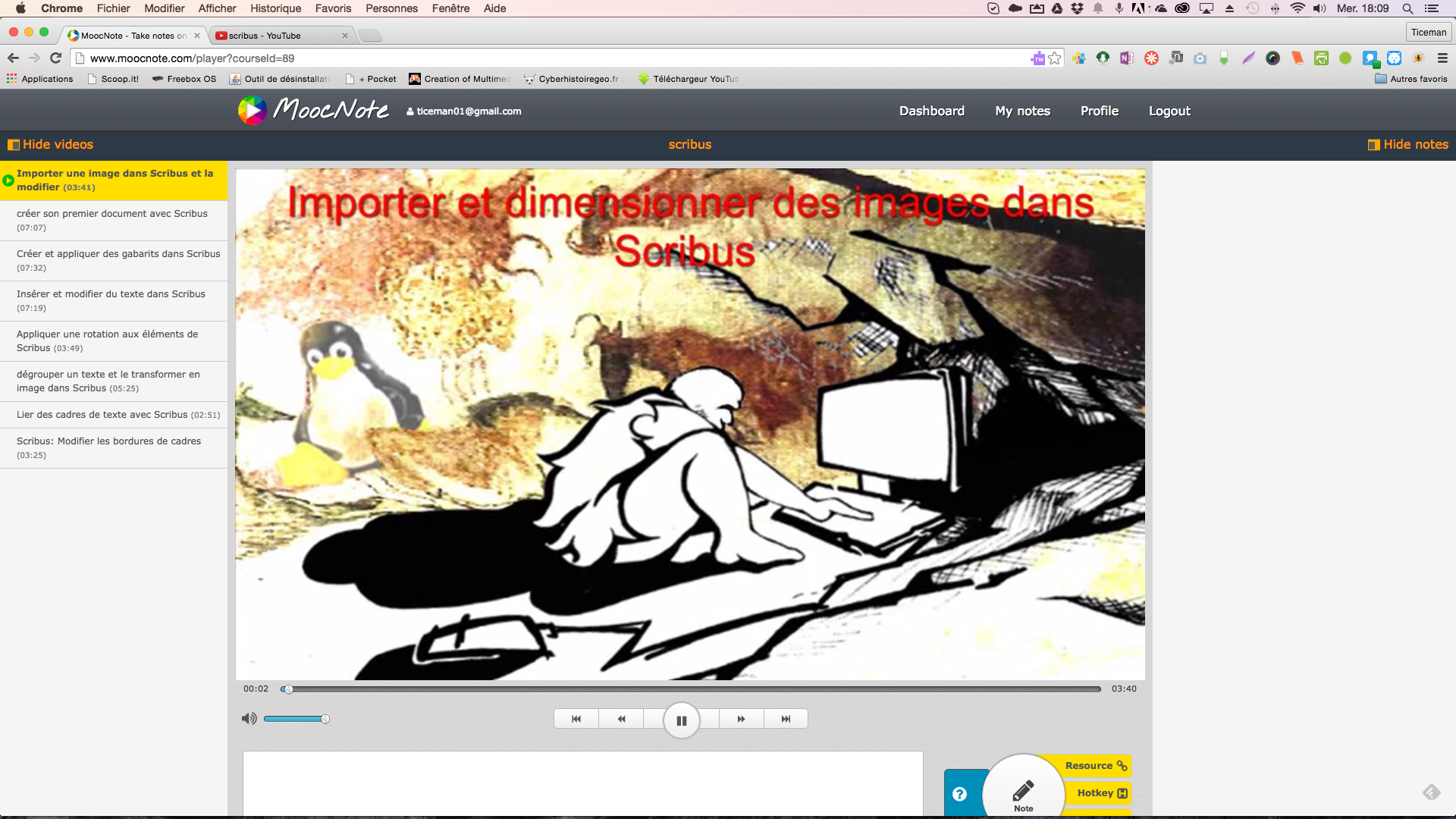Click the browser back arrow

tap(13, 58)
